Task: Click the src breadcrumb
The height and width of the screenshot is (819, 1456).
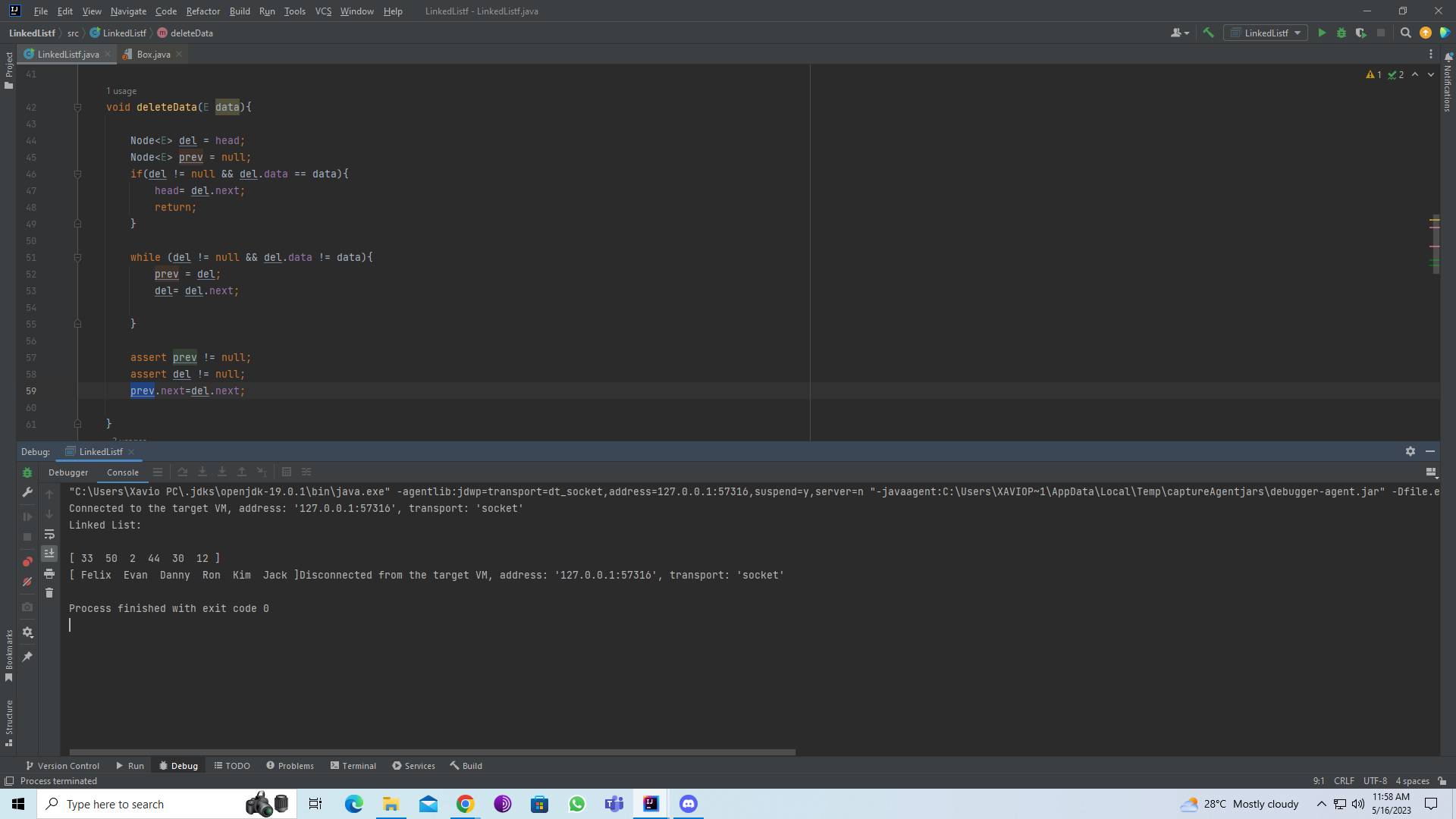Action: tap(73, 33)
